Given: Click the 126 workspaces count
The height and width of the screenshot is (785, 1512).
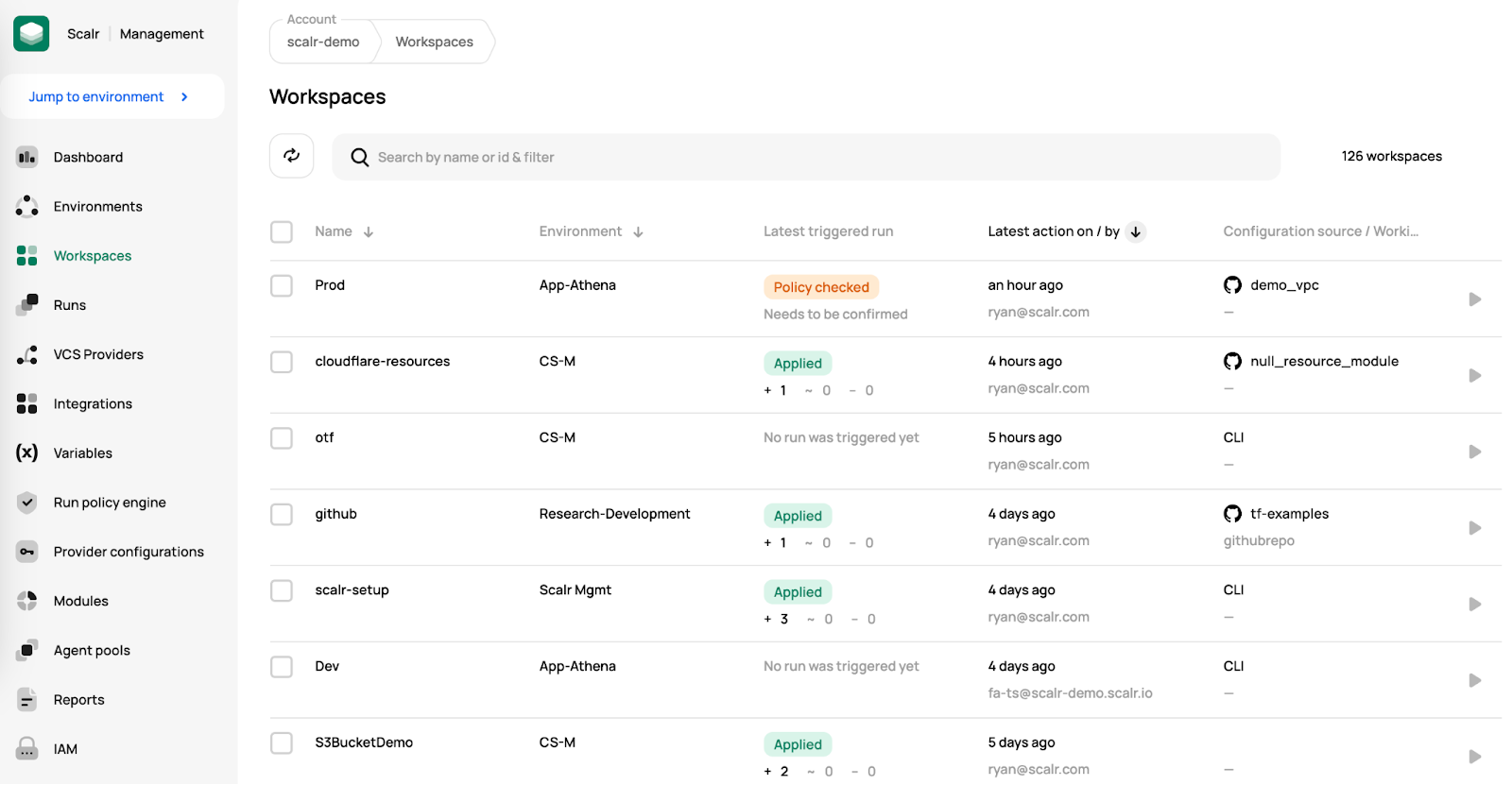Looking at the screenshot, I should pos(1391,156).
